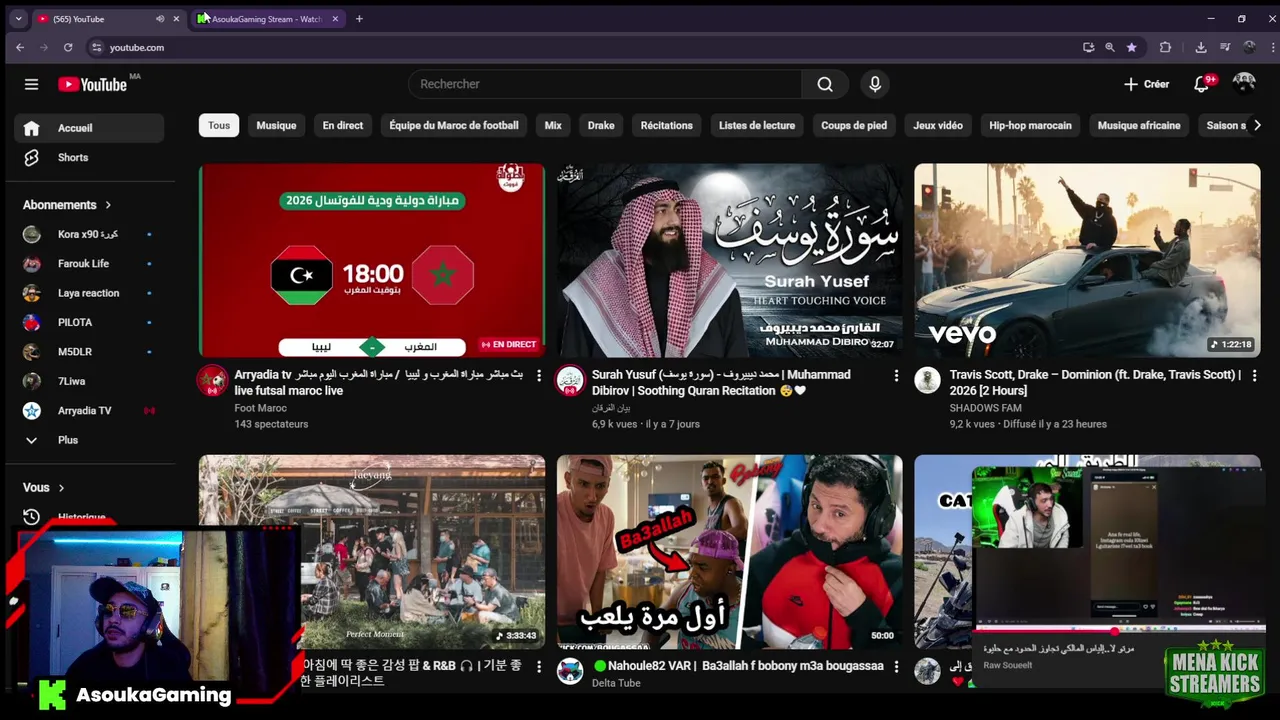Open the SHADOWS FAM channel name

tap(986, 408)
